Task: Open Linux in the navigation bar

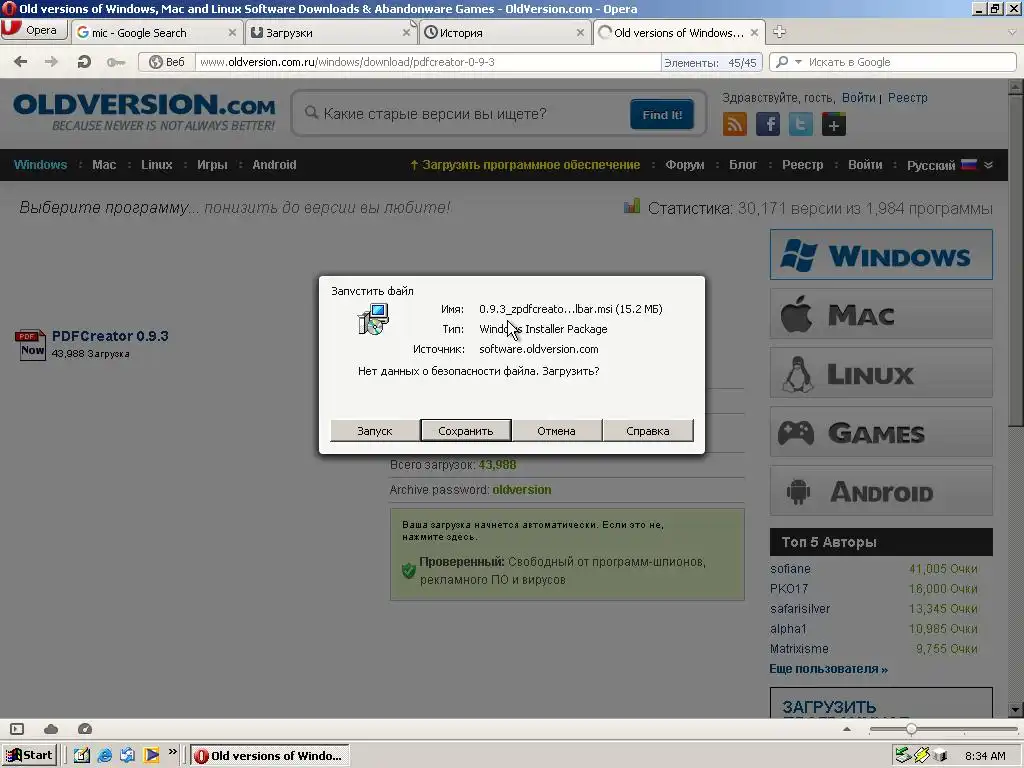Action: click(157, 165)
